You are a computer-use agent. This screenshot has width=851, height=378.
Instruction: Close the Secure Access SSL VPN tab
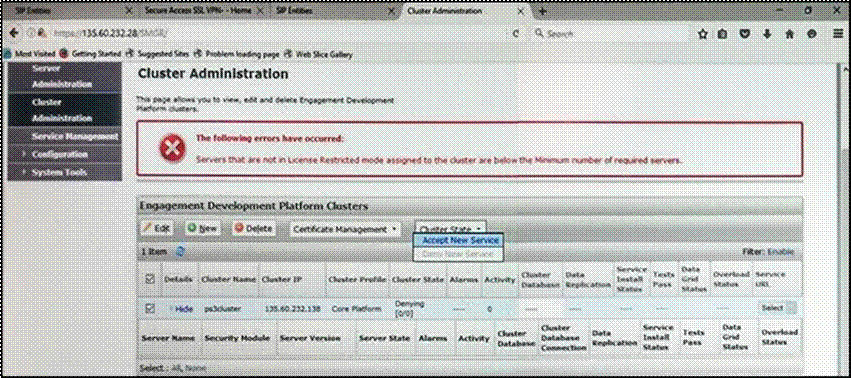pyautogui.click(x=260, y=11)
